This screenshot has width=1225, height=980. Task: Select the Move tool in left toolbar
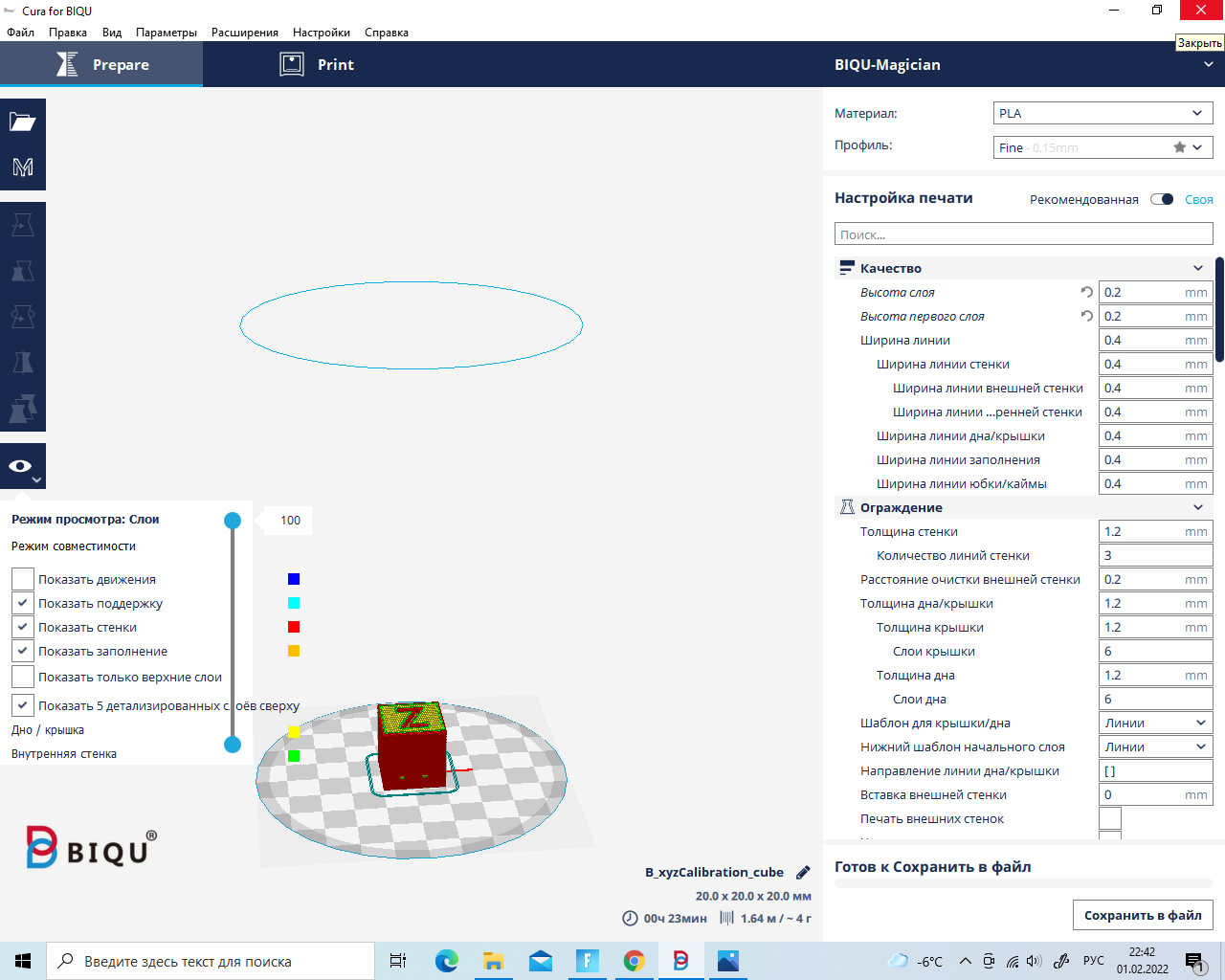click(23, 225)
